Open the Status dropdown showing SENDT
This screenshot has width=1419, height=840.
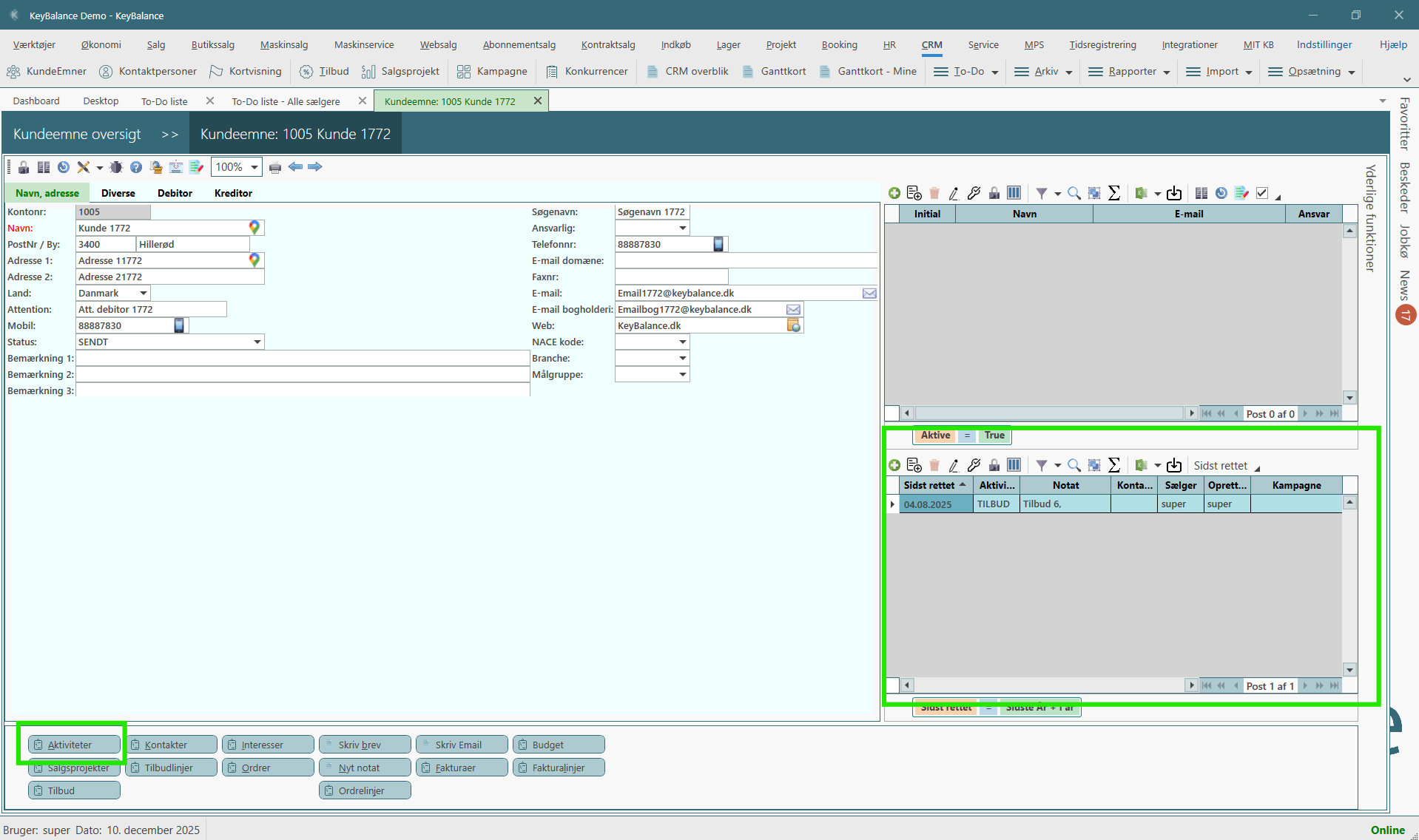pyautogui.click(x=257, y=342)
